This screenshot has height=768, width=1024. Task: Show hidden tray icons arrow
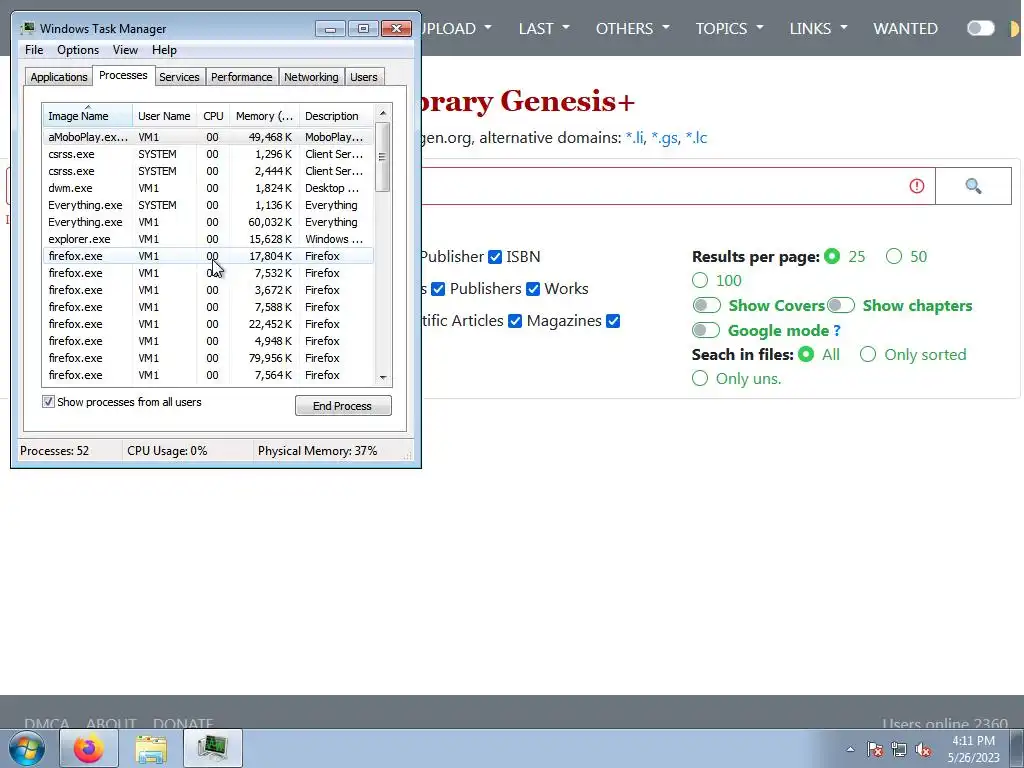pos(850,750)
